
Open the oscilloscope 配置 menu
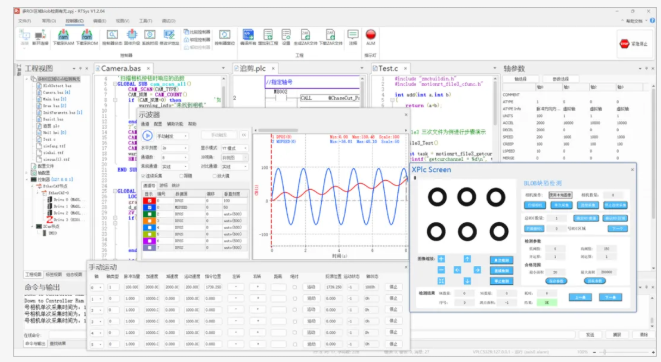click(x=158, y=124)
